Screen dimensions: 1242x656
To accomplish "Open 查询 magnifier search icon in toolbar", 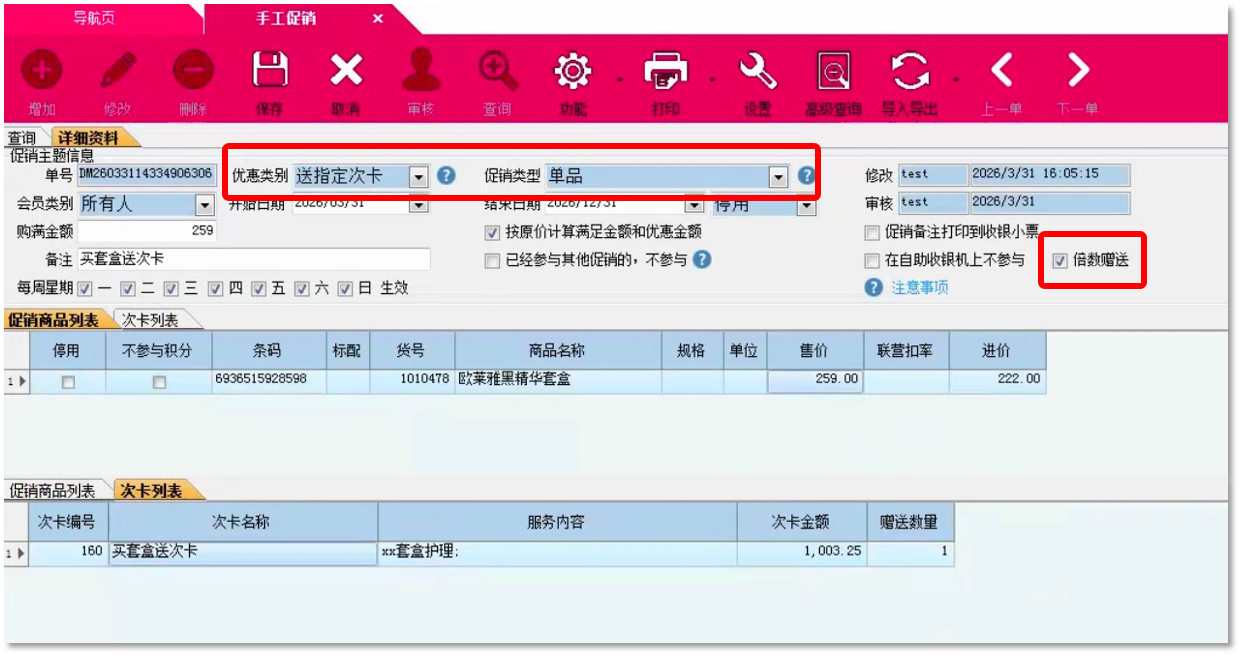I will [x=497, y=71].
